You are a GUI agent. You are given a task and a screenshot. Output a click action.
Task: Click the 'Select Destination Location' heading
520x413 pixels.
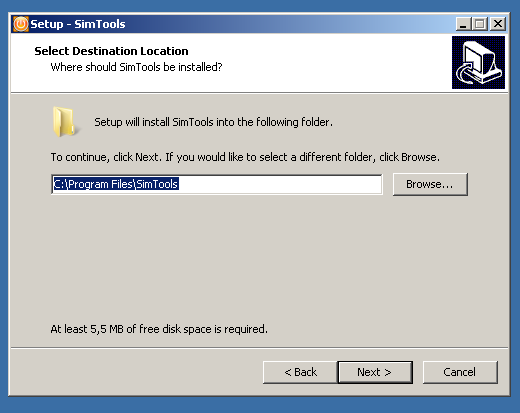pos(111,51)
